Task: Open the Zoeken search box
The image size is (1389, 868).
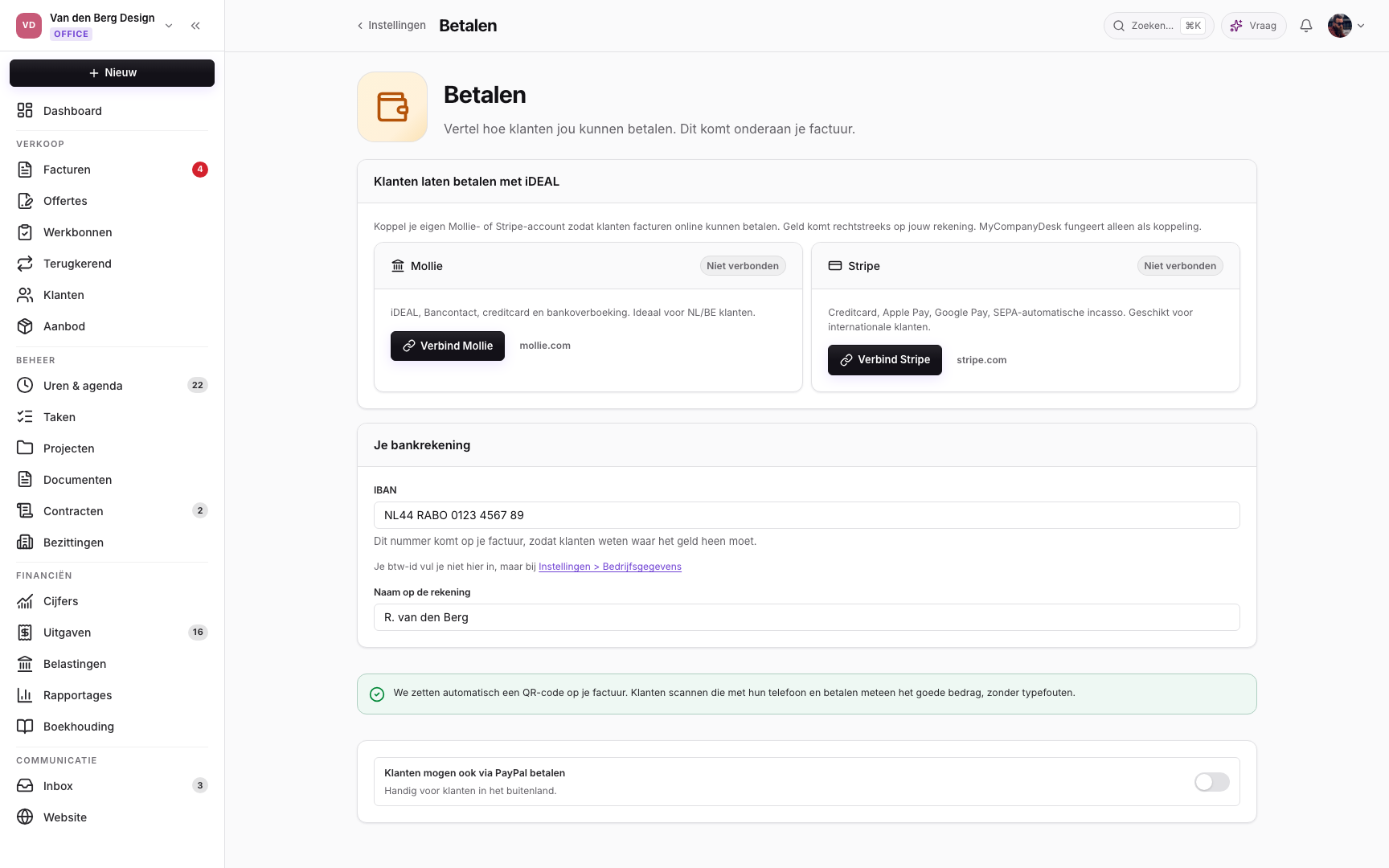Action: pos(1158,26)
